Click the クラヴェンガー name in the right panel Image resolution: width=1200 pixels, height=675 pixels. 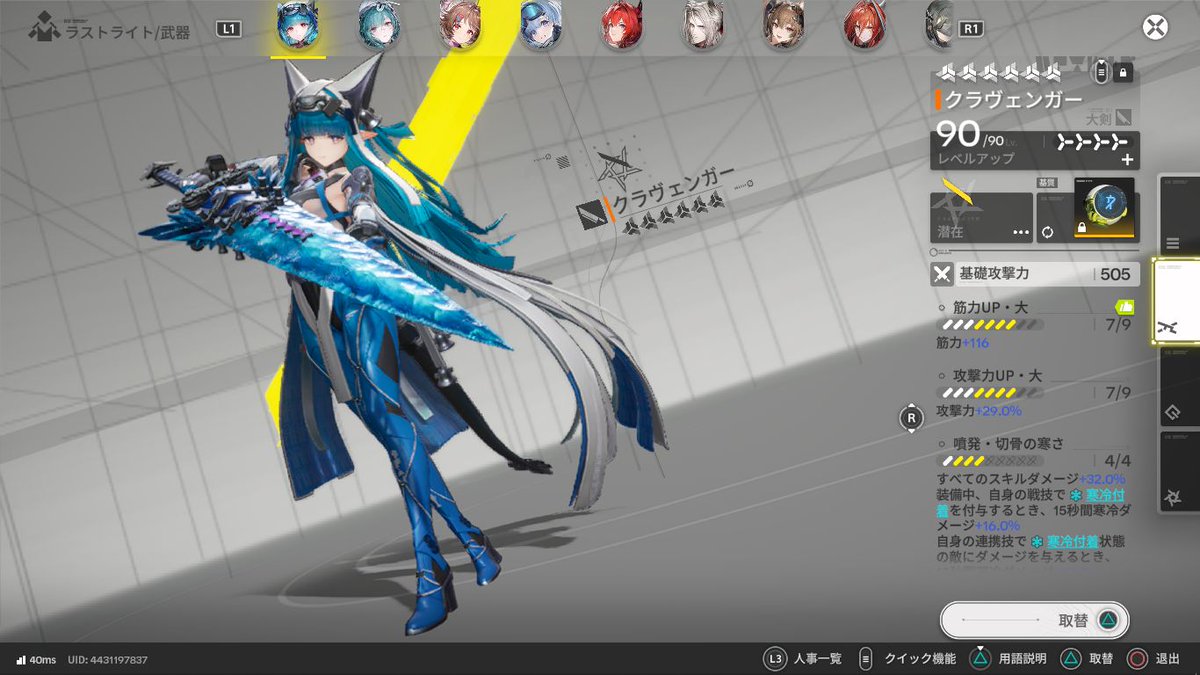pyautogui.click(x=1013, y=100)
